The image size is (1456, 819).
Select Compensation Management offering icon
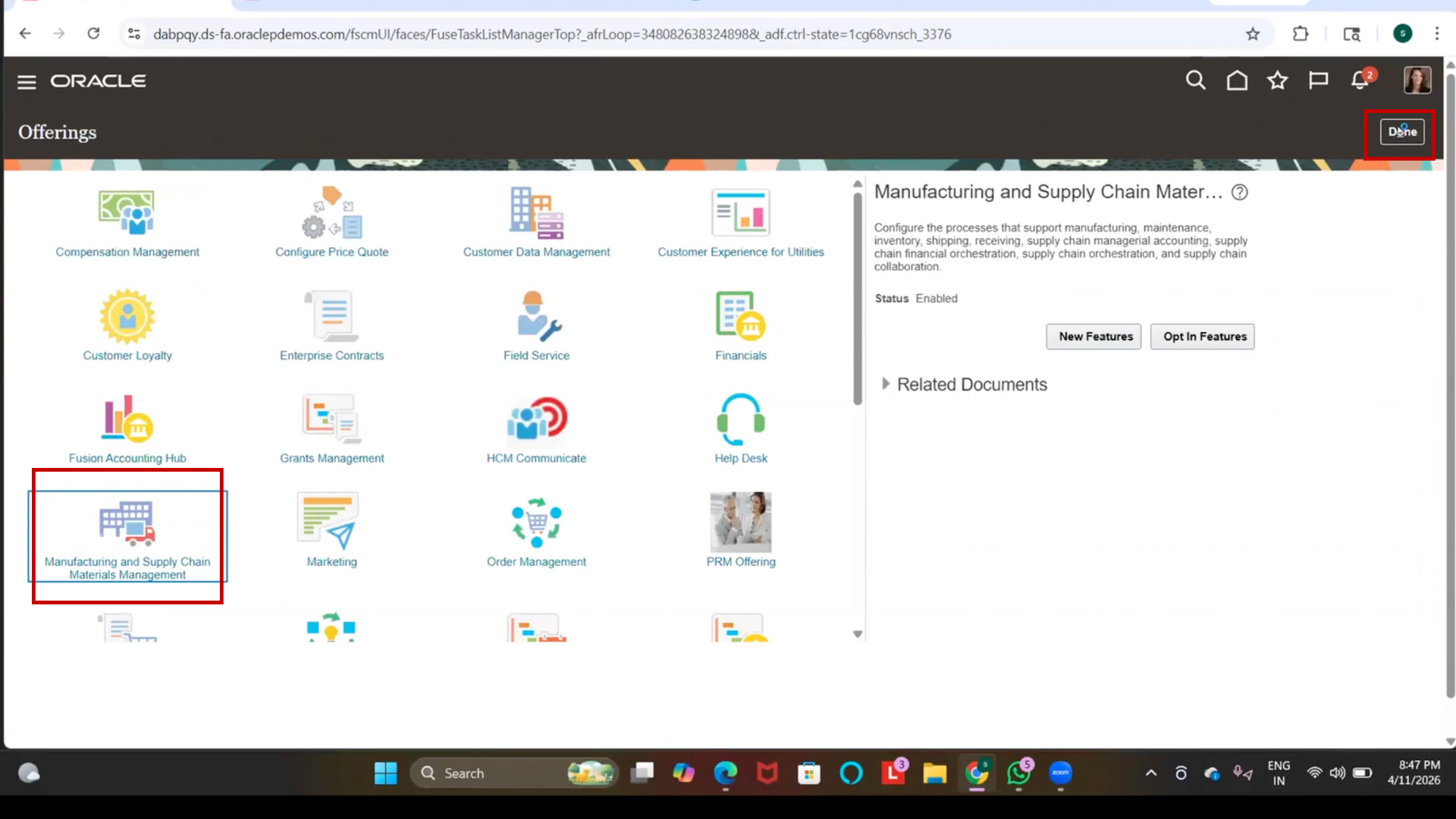[x=127, y=212]
